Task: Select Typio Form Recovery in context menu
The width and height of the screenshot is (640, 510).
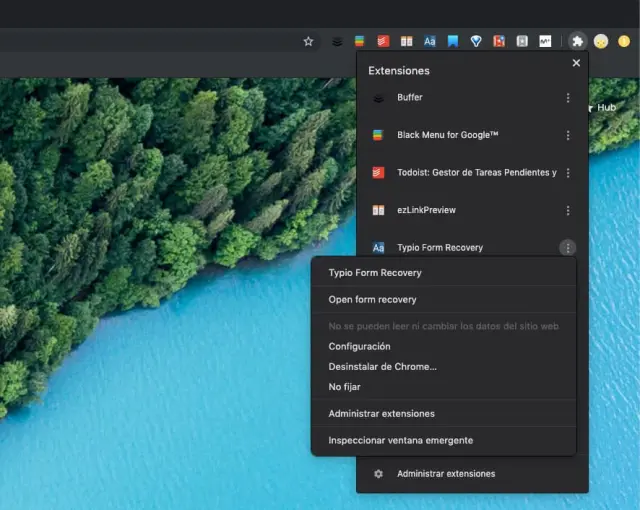Action: tap(444, 273)
